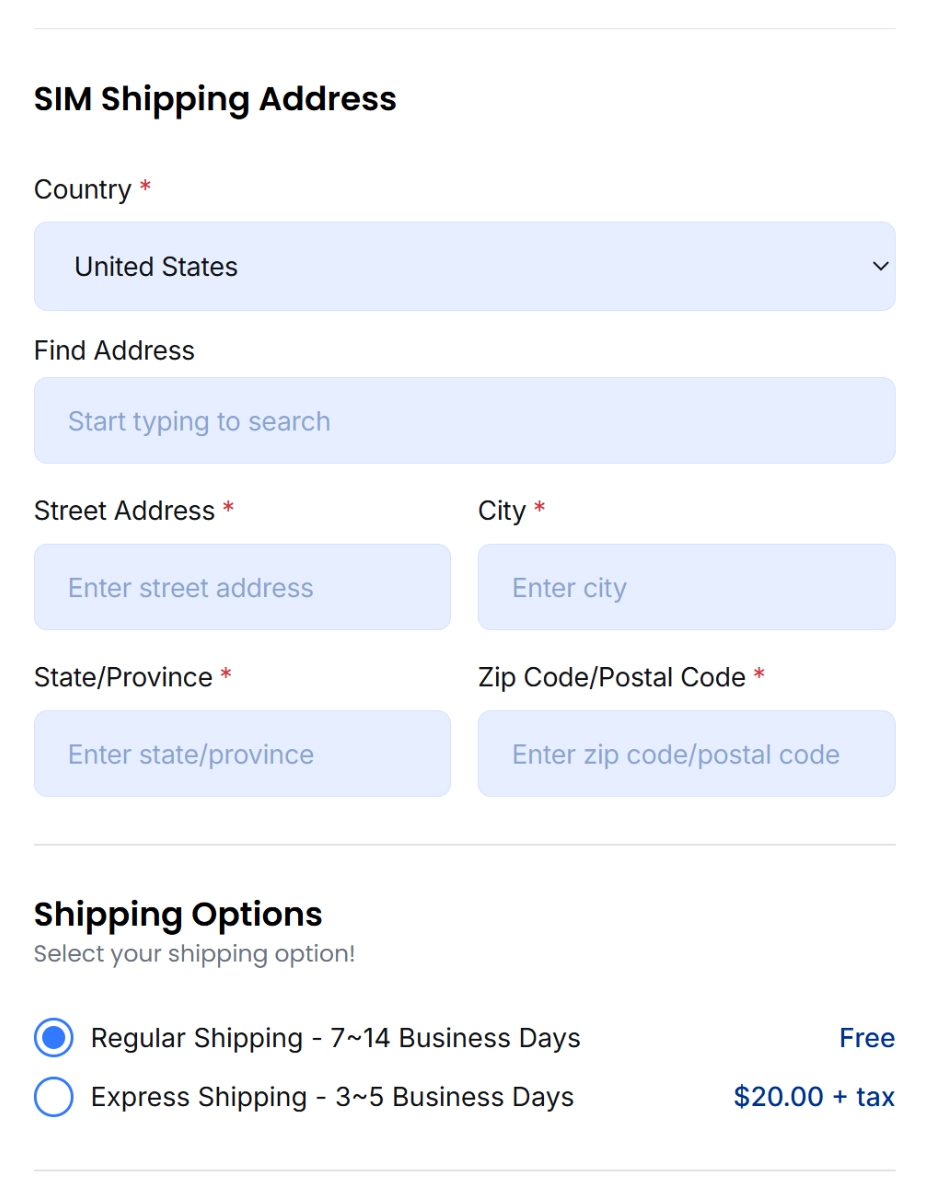Viewport: 930px width, 1202px height.
Task: Click the Country field label
Action: coord(83,190)
